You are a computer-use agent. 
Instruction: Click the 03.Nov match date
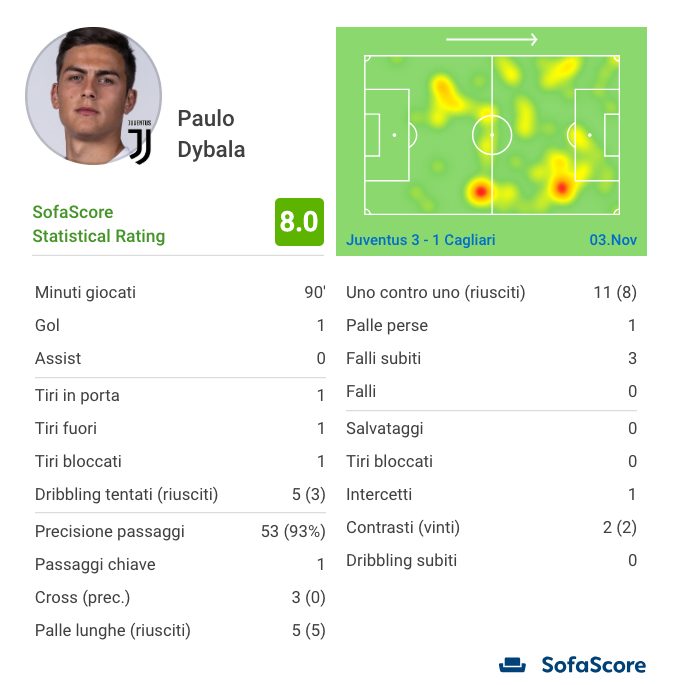[x=613, y=240]
